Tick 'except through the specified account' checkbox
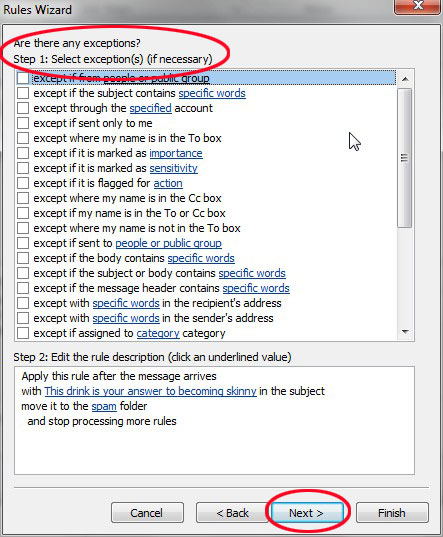 click(23, 108)
